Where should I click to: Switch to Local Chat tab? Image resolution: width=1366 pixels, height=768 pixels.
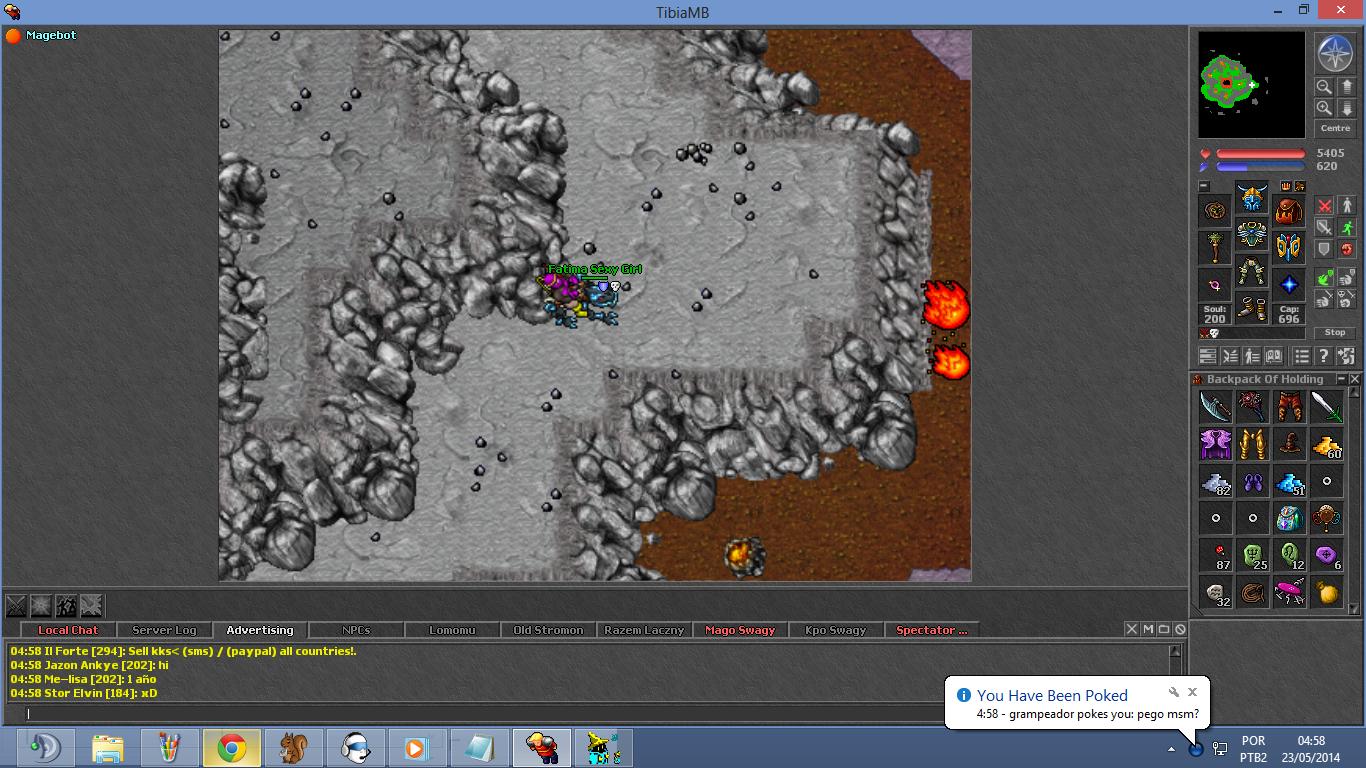click(68, 630)
